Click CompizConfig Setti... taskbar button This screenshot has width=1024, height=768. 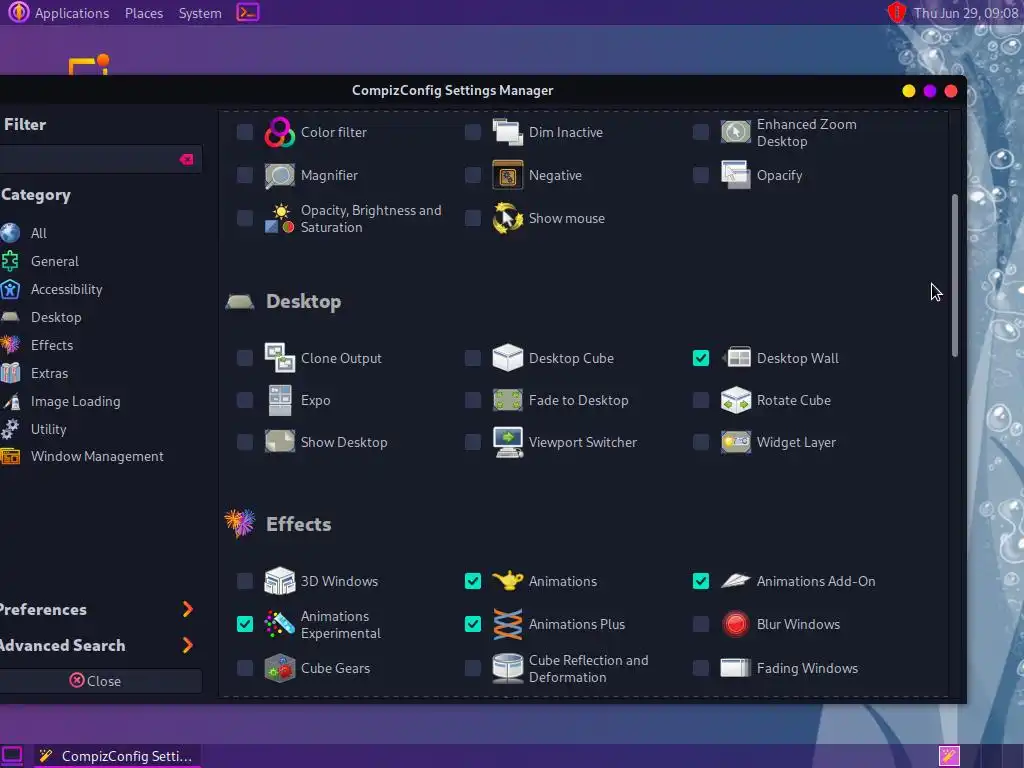[x=116, y=756]
